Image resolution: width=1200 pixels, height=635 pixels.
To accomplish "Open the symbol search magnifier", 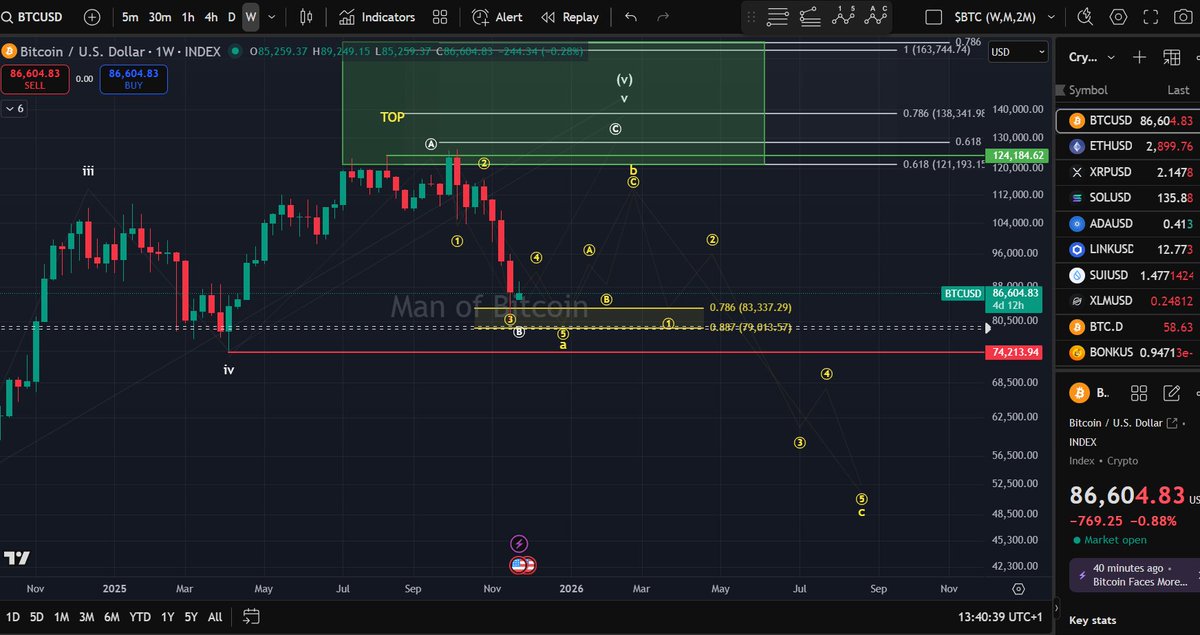I will (10, 17).
